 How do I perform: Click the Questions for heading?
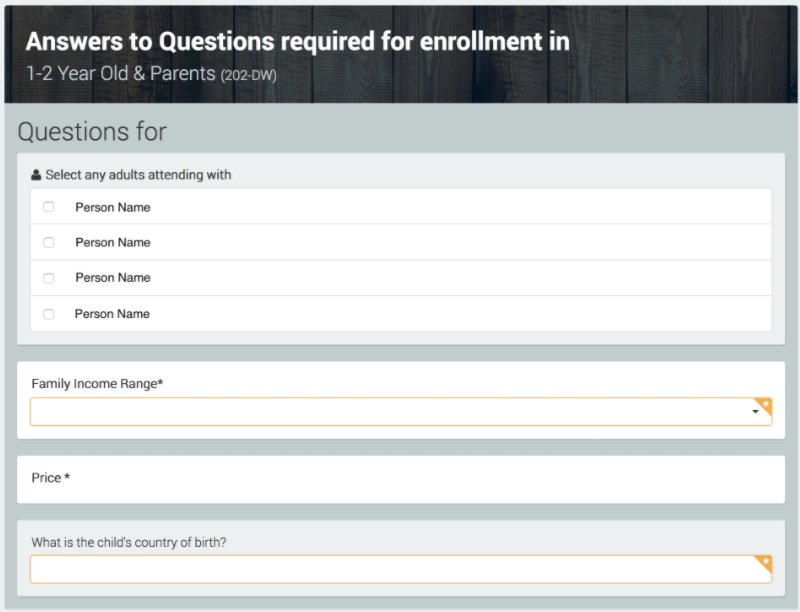92,132
